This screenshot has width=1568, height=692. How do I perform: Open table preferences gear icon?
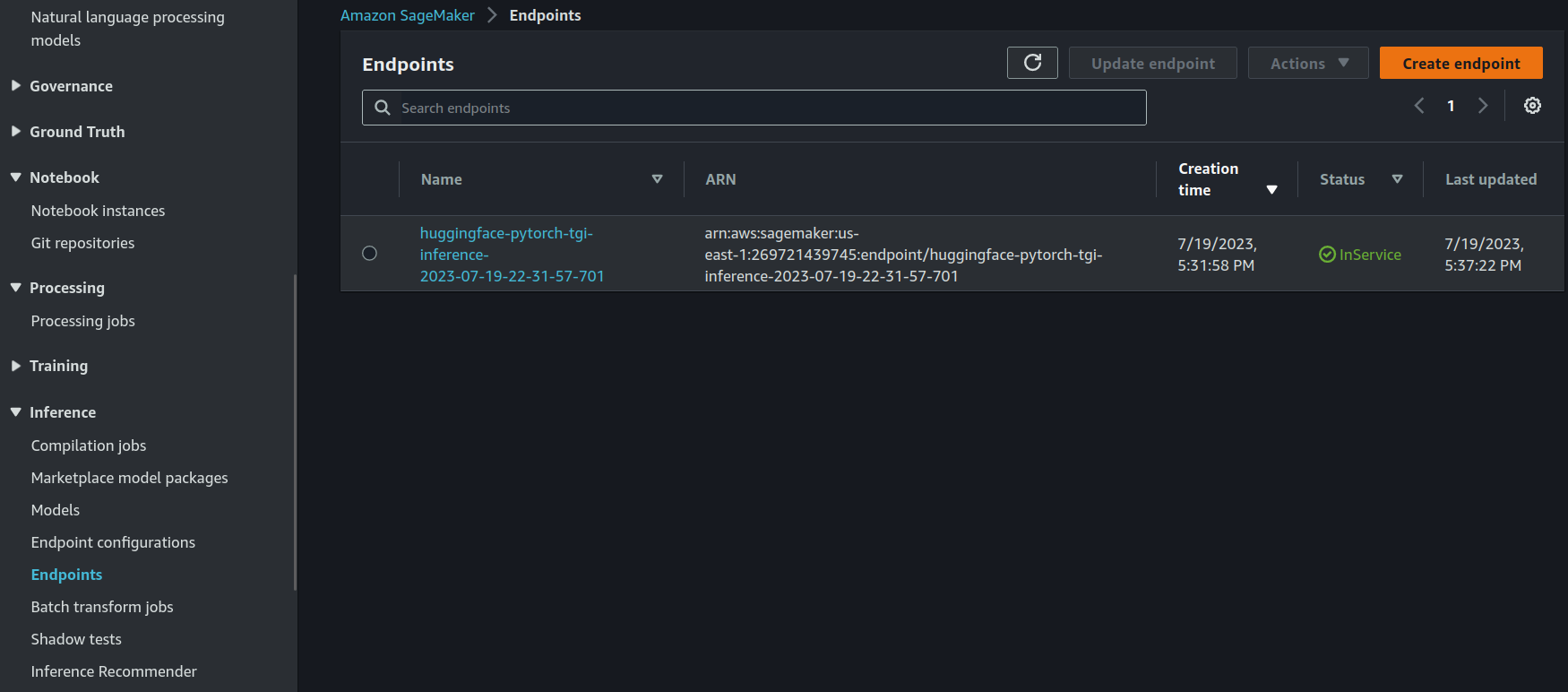[x=1532, y=106]
